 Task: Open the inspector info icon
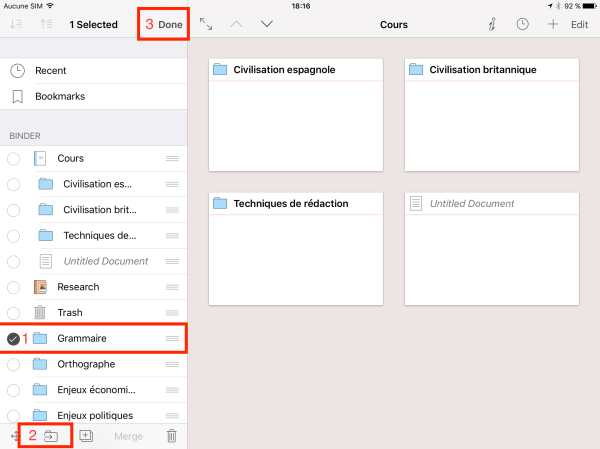490,24
